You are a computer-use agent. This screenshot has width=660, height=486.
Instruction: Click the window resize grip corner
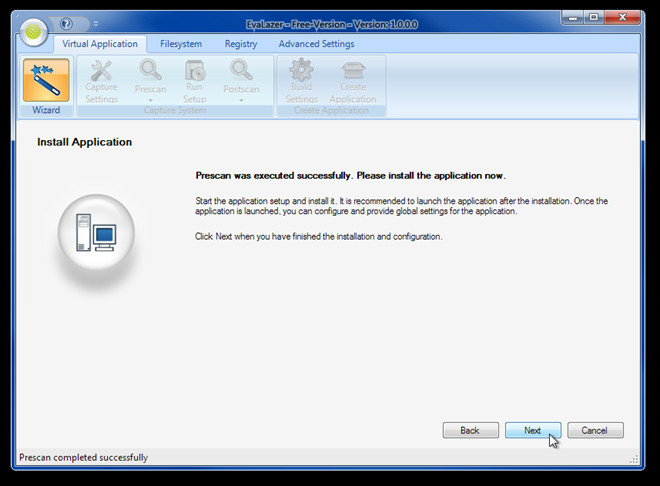[634, 459]
